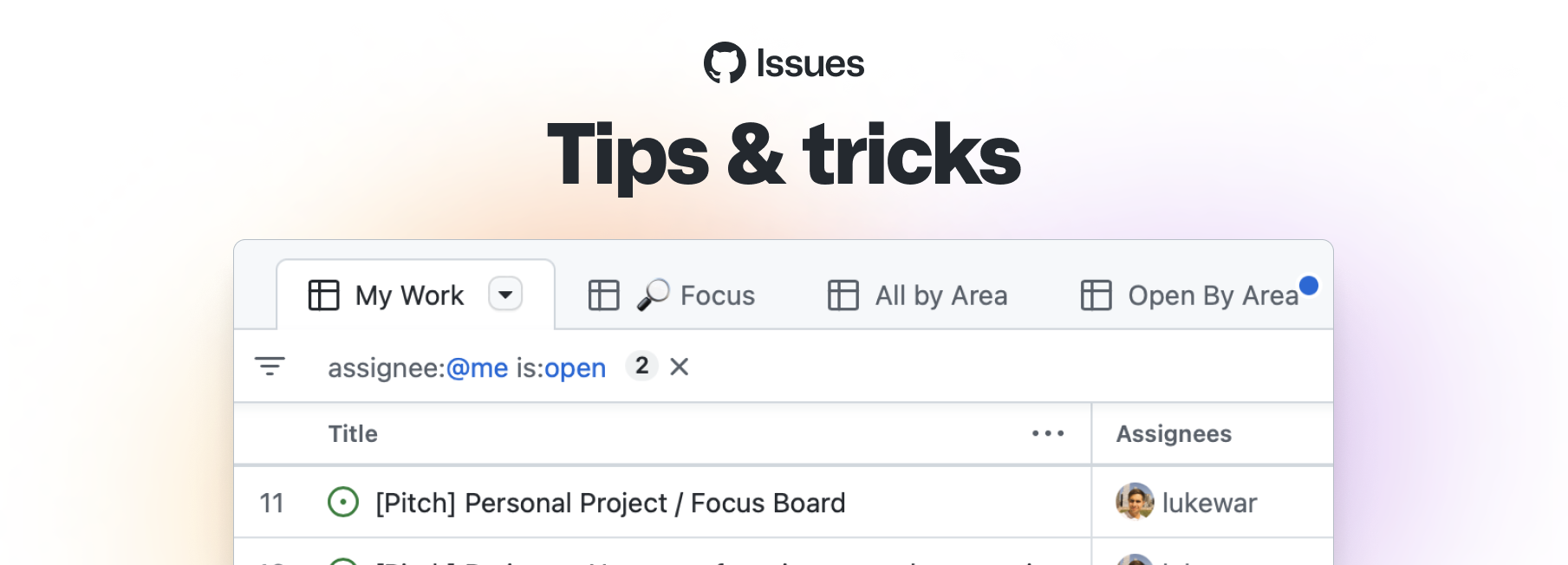Switch to the Focus tab
This screenshot has width=1568, height=565.
pos(718,295)
